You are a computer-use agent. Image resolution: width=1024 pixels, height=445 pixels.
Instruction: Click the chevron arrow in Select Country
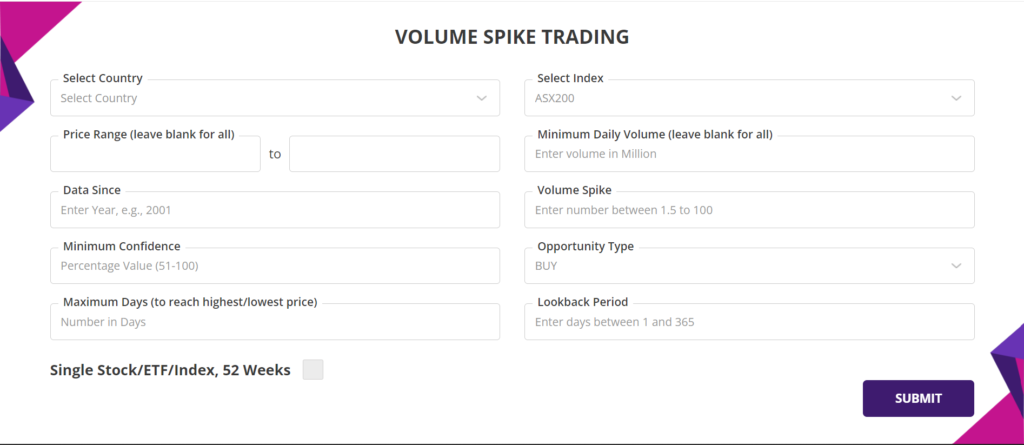[482, 98]
